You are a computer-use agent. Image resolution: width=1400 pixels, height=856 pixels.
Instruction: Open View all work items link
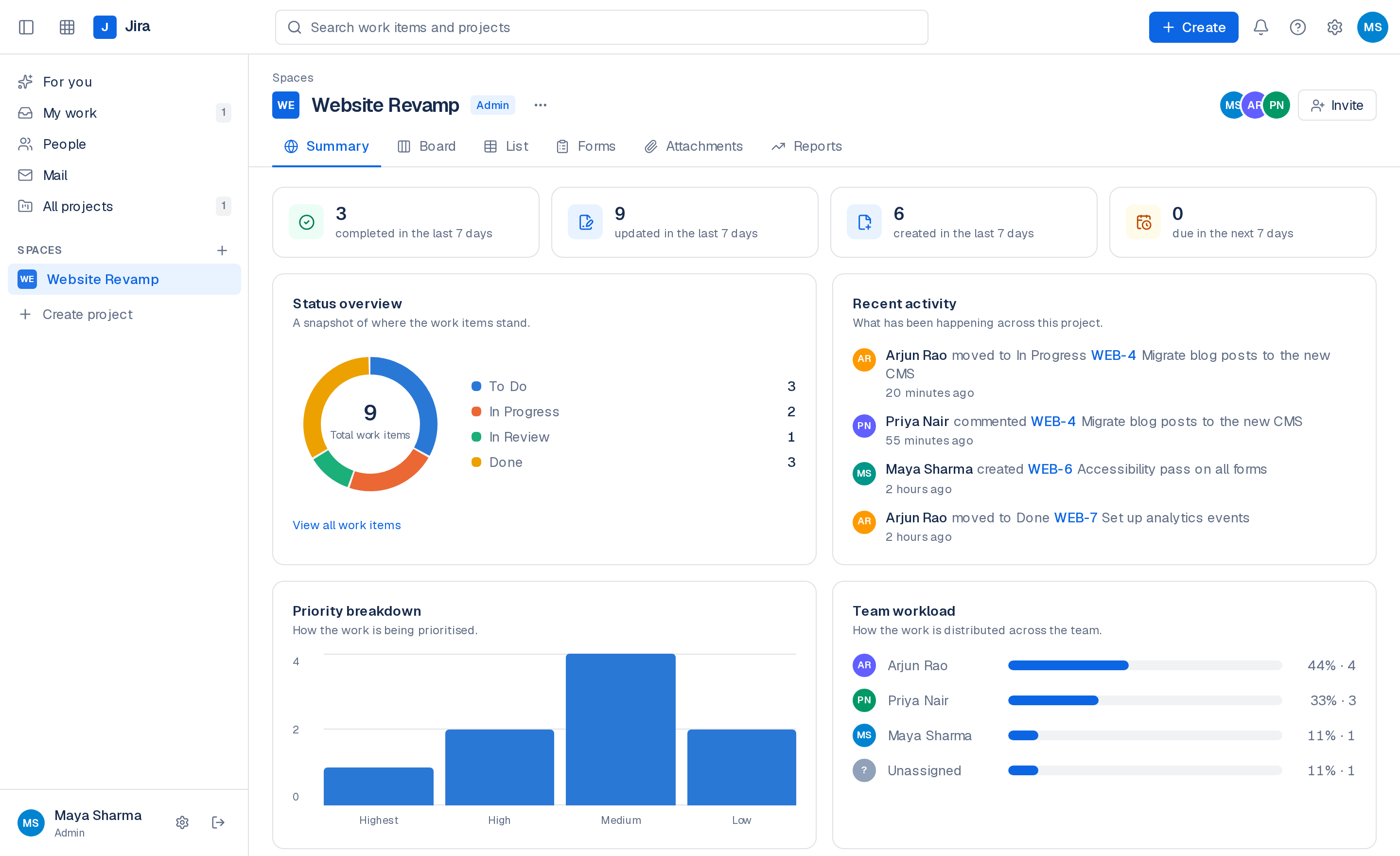tap(347, 525)
